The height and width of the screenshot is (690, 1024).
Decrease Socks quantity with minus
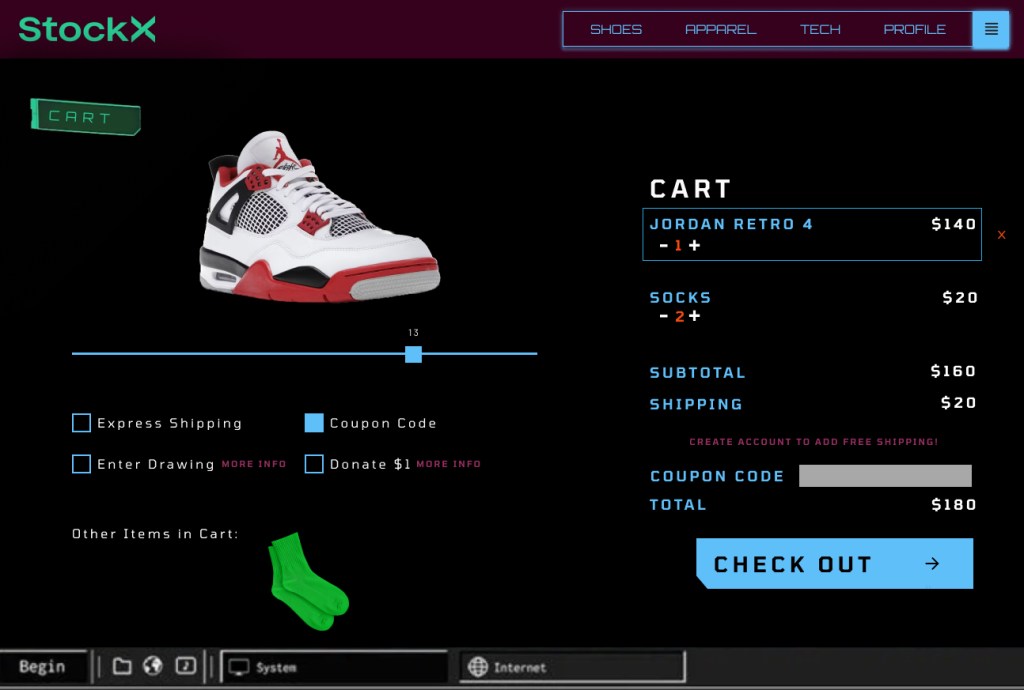pos(664,316)
